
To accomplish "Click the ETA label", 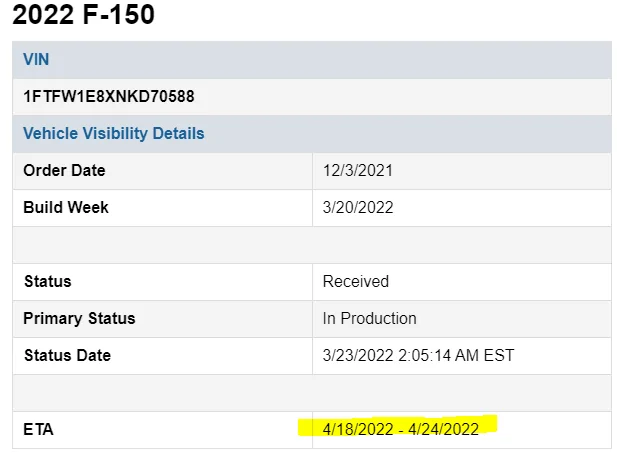I will point(38,429).
